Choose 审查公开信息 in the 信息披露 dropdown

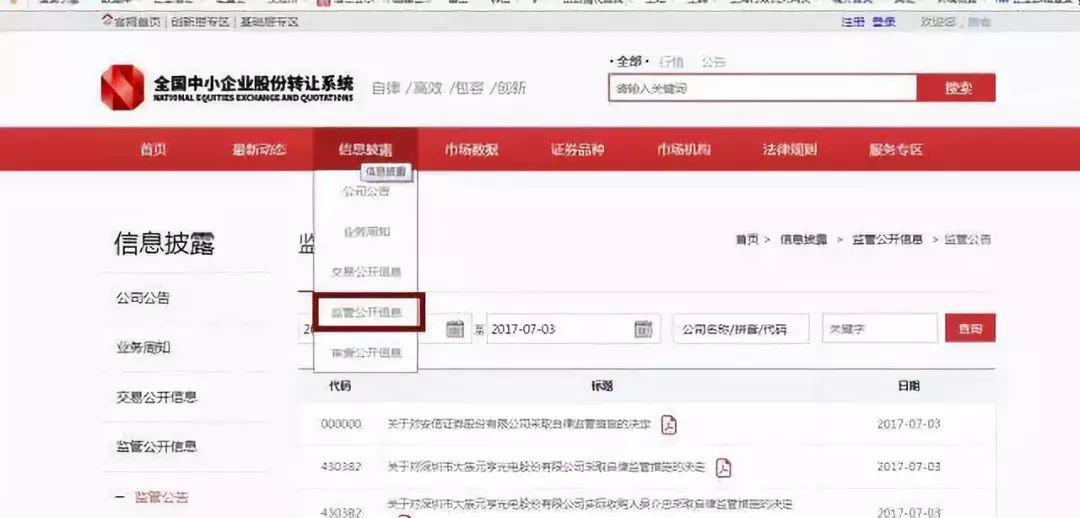[366, 353]
